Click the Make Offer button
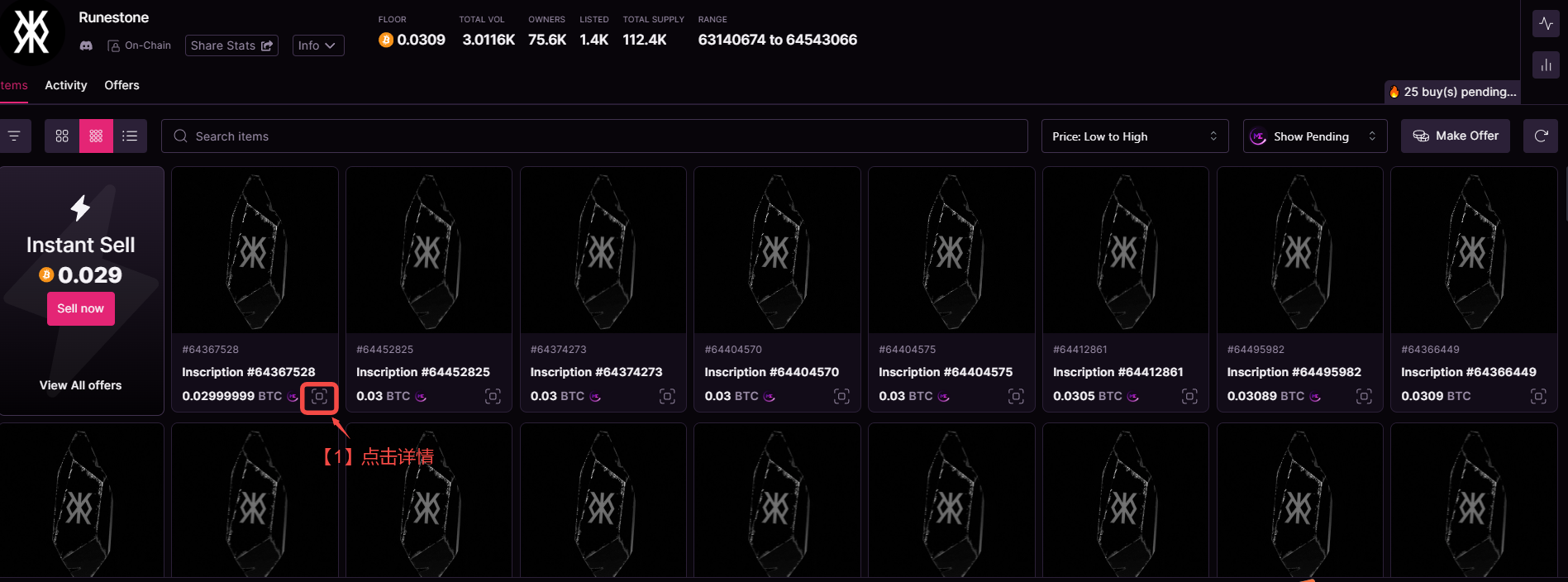1568x582 pixels. pyautogui.click(x=1455, y=136)
